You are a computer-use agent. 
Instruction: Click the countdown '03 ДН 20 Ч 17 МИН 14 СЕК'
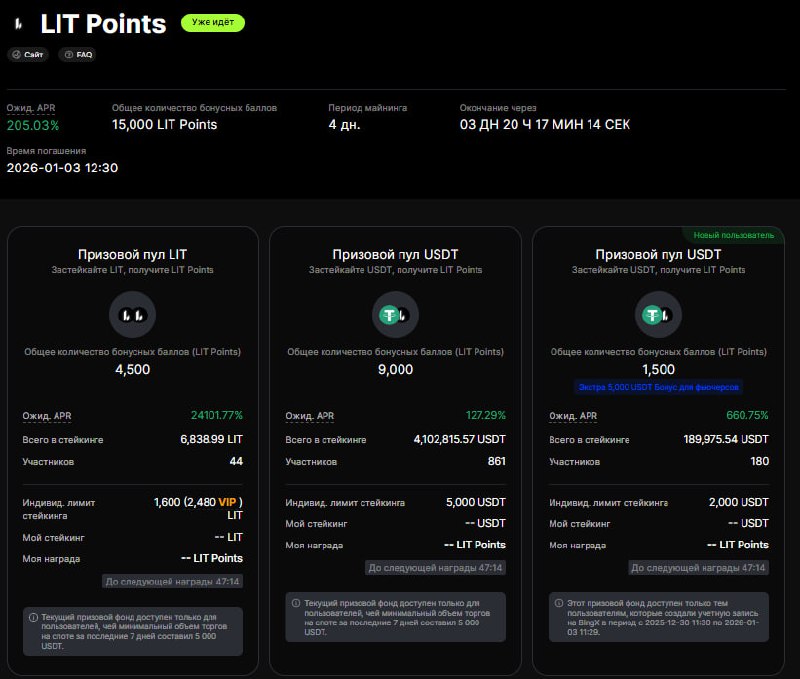pos(544,125)
